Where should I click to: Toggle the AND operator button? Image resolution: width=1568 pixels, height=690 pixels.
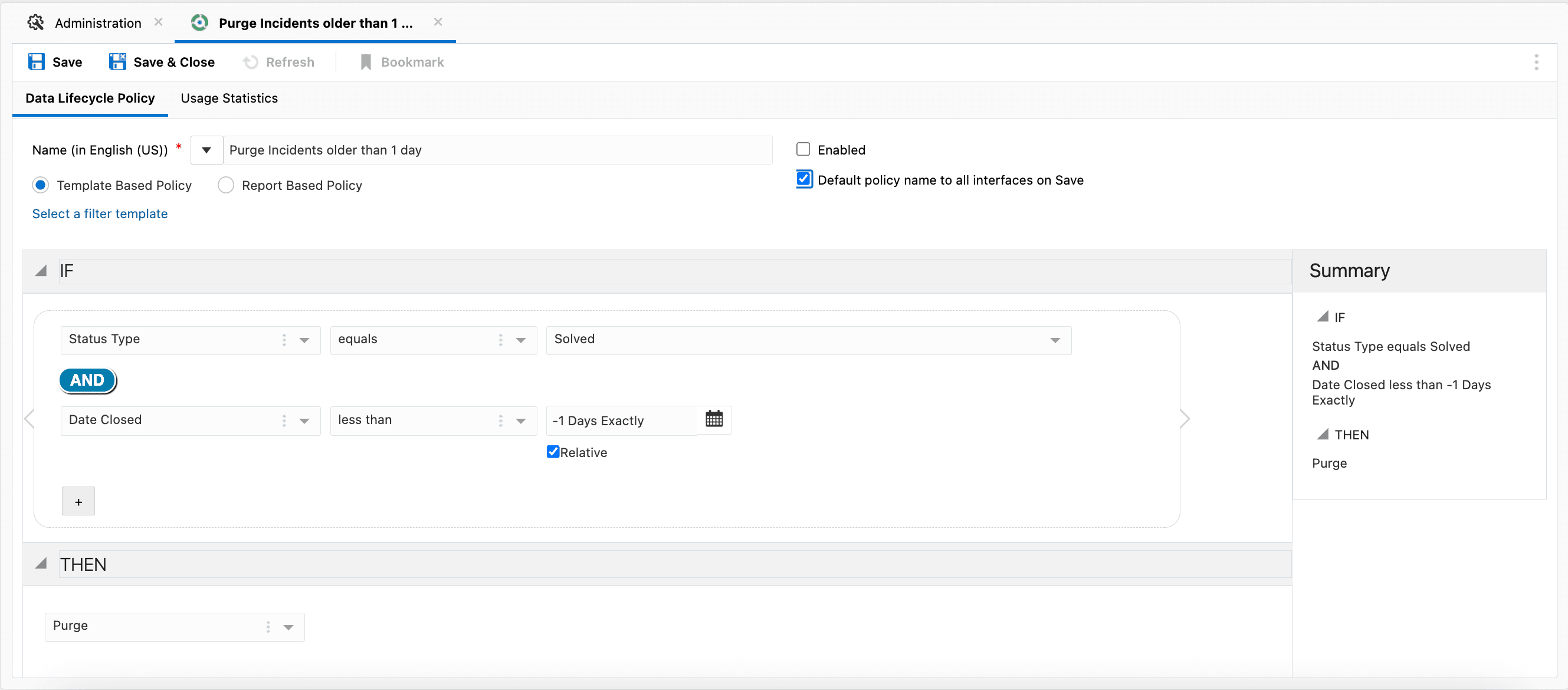tap(88, 380)
